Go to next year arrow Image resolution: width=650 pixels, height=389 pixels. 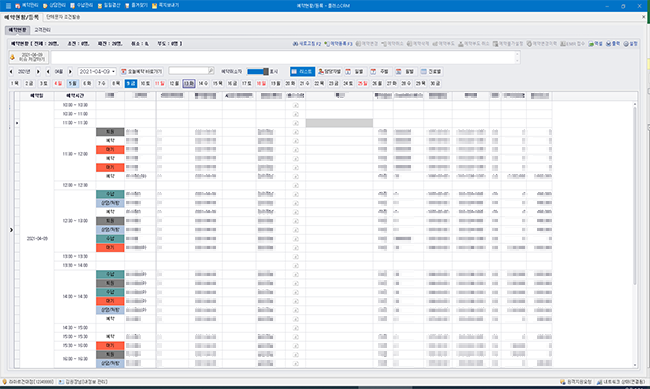[x=38, y=72]
